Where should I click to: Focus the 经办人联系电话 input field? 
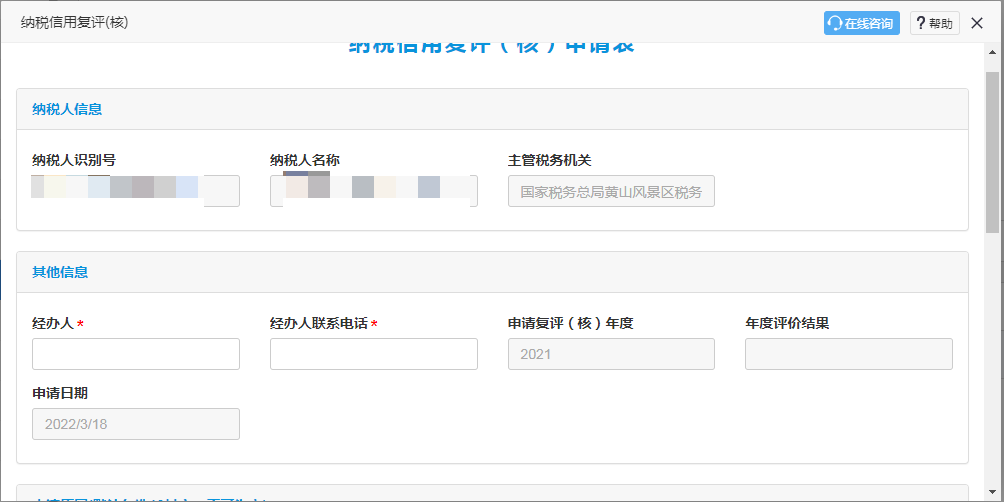[x=374, y=354]
